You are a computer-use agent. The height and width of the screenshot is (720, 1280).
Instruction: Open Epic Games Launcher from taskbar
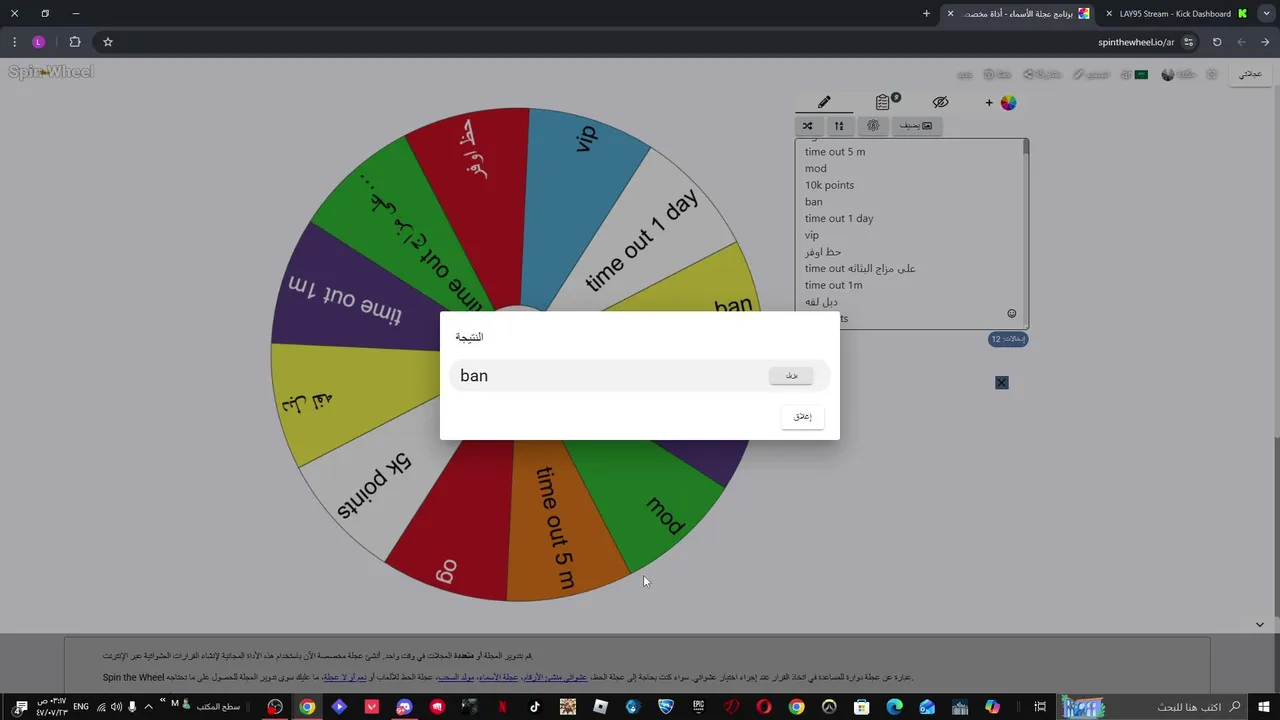point(698,707)
